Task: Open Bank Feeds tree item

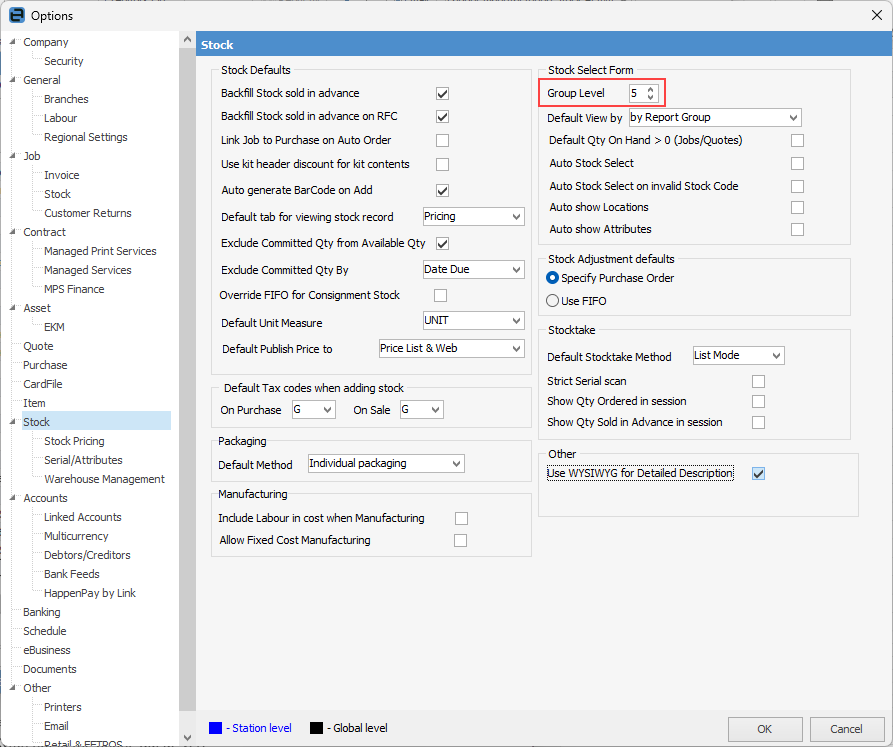Action: coord(72,574)
